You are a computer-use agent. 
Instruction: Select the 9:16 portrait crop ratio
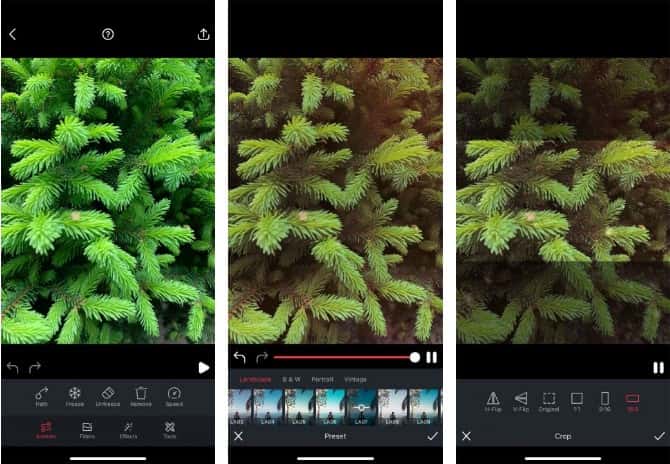coord(605,402)
